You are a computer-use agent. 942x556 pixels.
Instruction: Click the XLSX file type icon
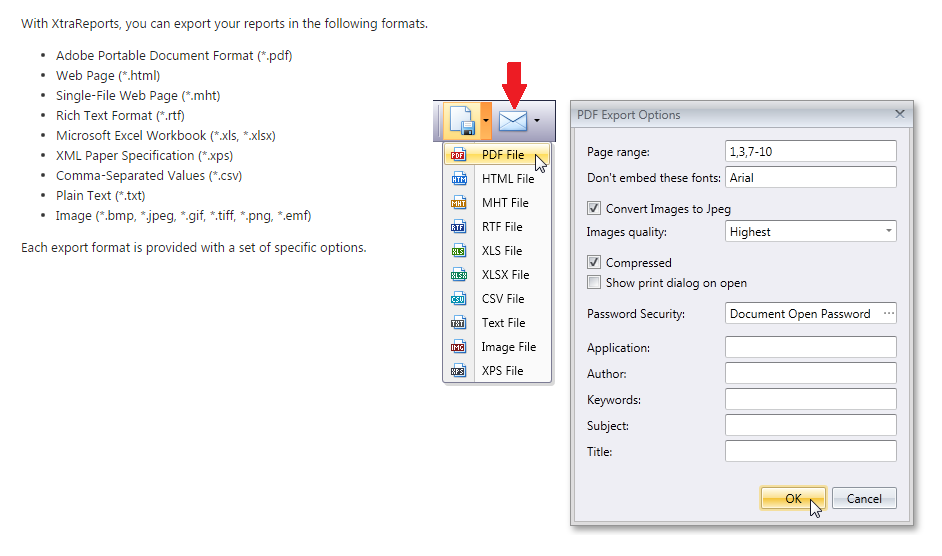coord(458,275)
